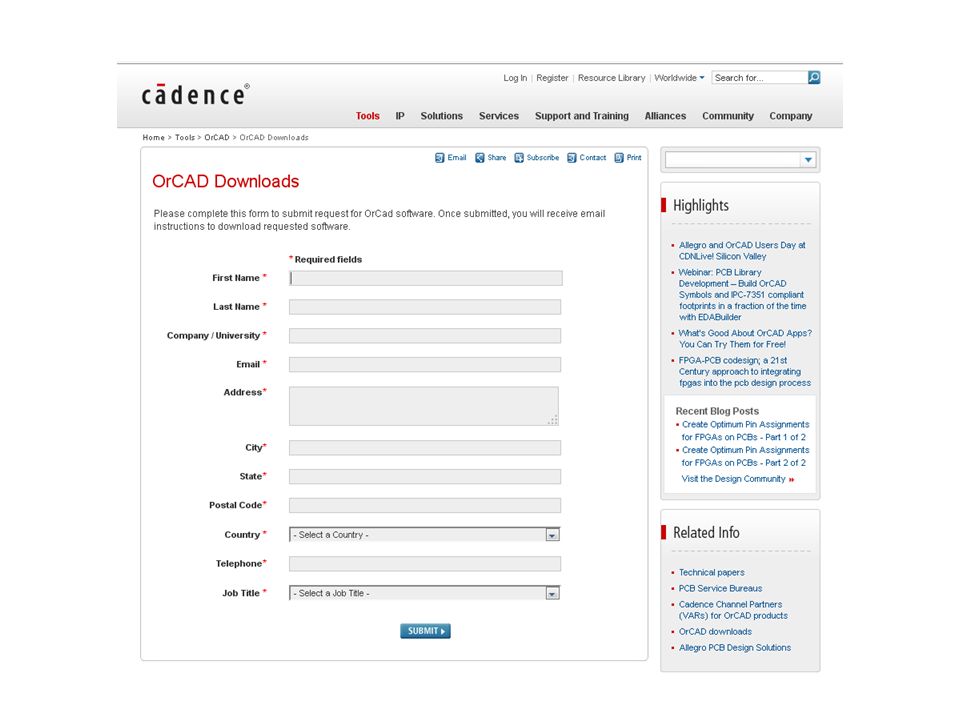This screenshot has width=960, height=720.
Task: Open blog post Part 1 of 2
Action: [745, 430]
